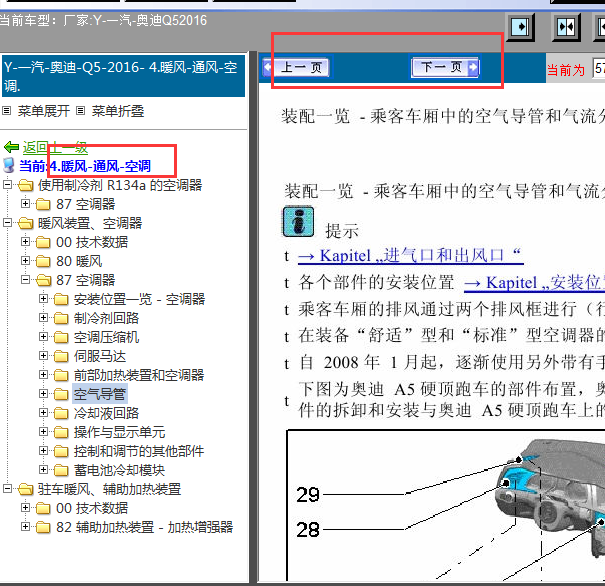Image resolution: width=605 pixels, height=586 pixels.
Task: Select 操作与显示单元 tree item
Action: [x=119, y=432]
